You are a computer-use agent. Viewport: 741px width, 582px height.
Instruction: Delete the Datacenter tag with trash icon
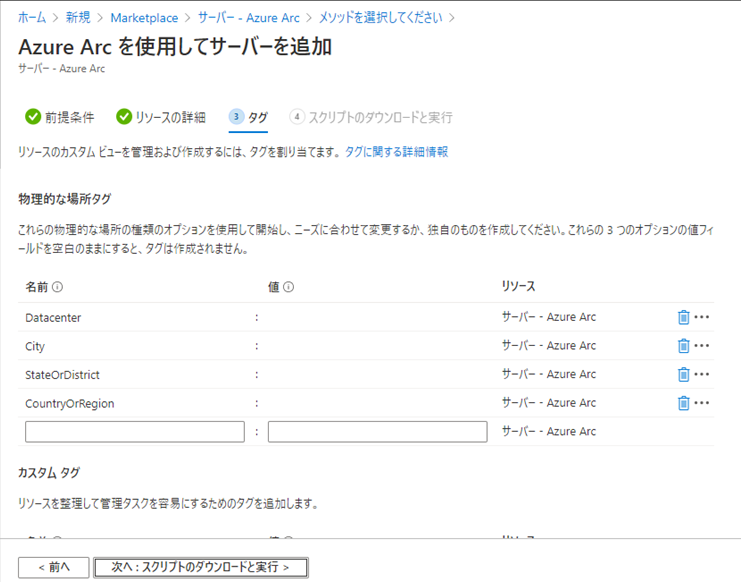point(683,317)
